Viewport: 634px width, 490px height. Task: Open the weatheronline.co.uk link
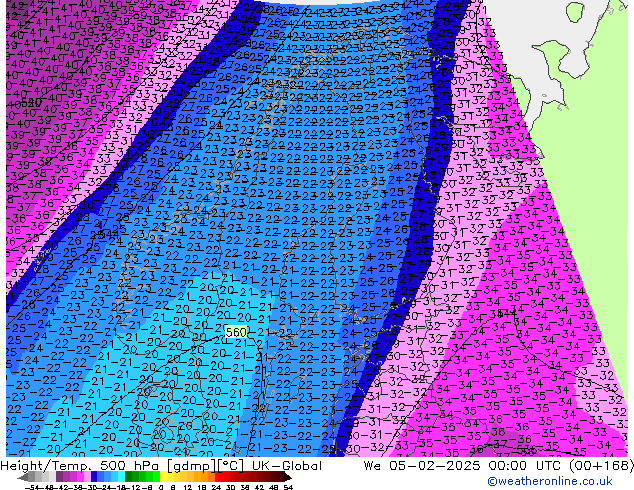[x=549, y=481]
